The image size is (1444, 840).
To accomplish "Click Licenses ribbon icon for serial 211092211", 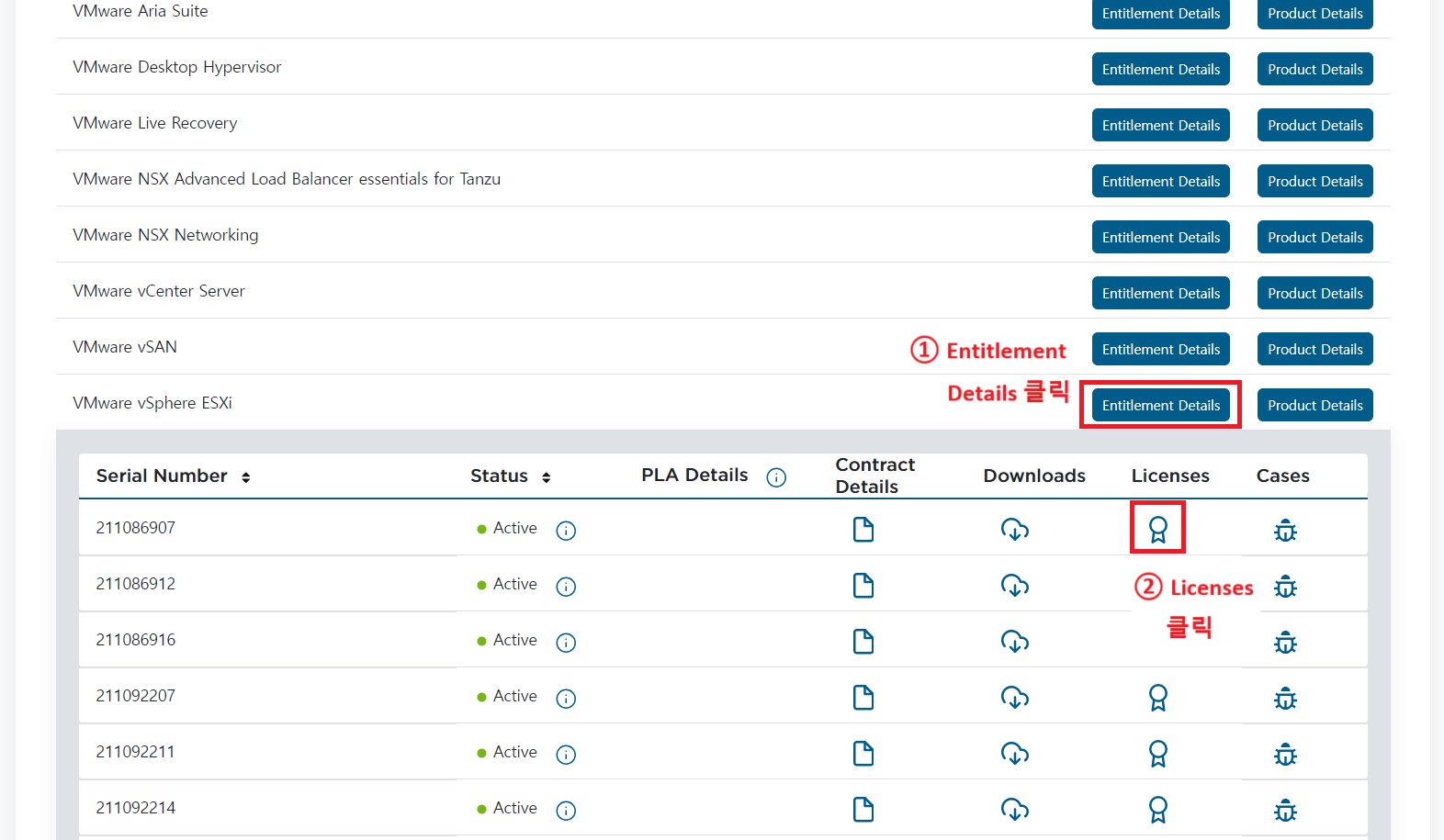I will [x=1157, y=754].
